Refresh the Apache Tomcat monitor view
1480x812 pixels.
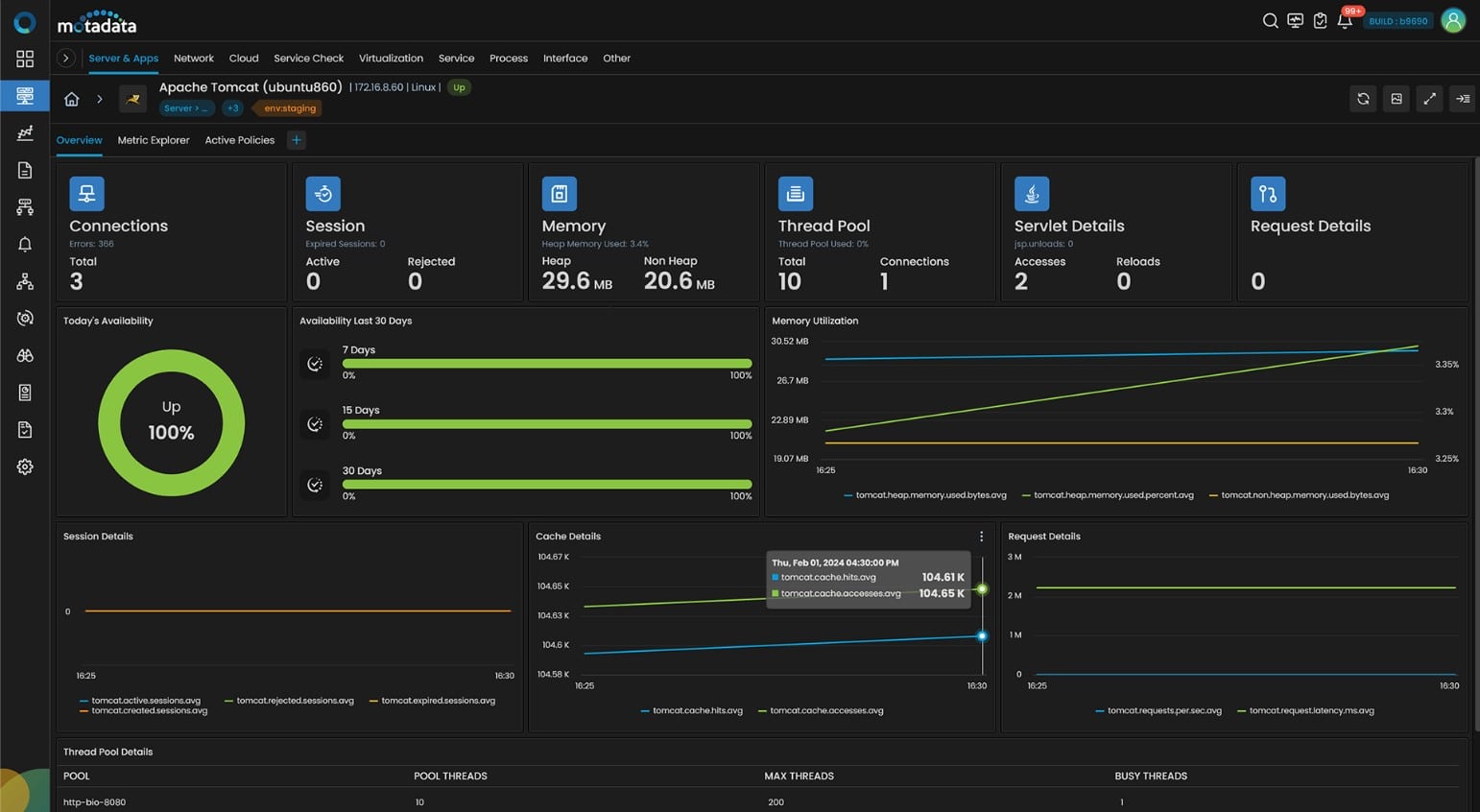click(1363, 99)
